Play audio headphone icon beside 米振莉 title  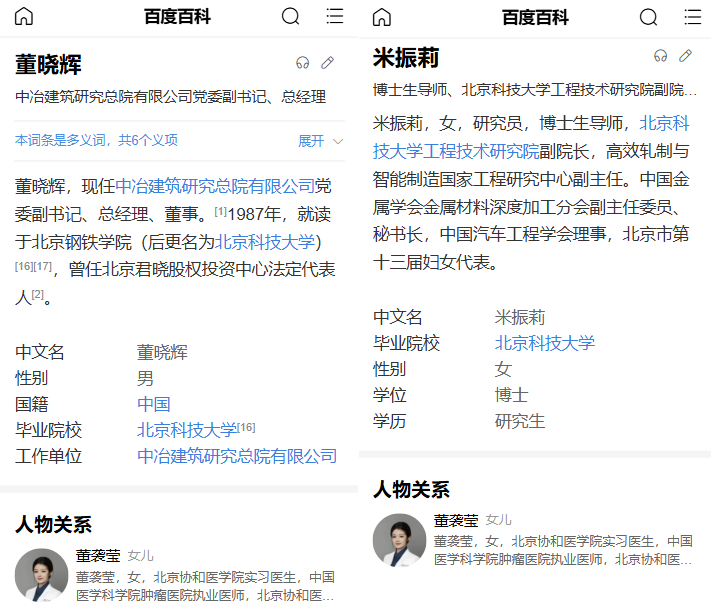[660, 56]
